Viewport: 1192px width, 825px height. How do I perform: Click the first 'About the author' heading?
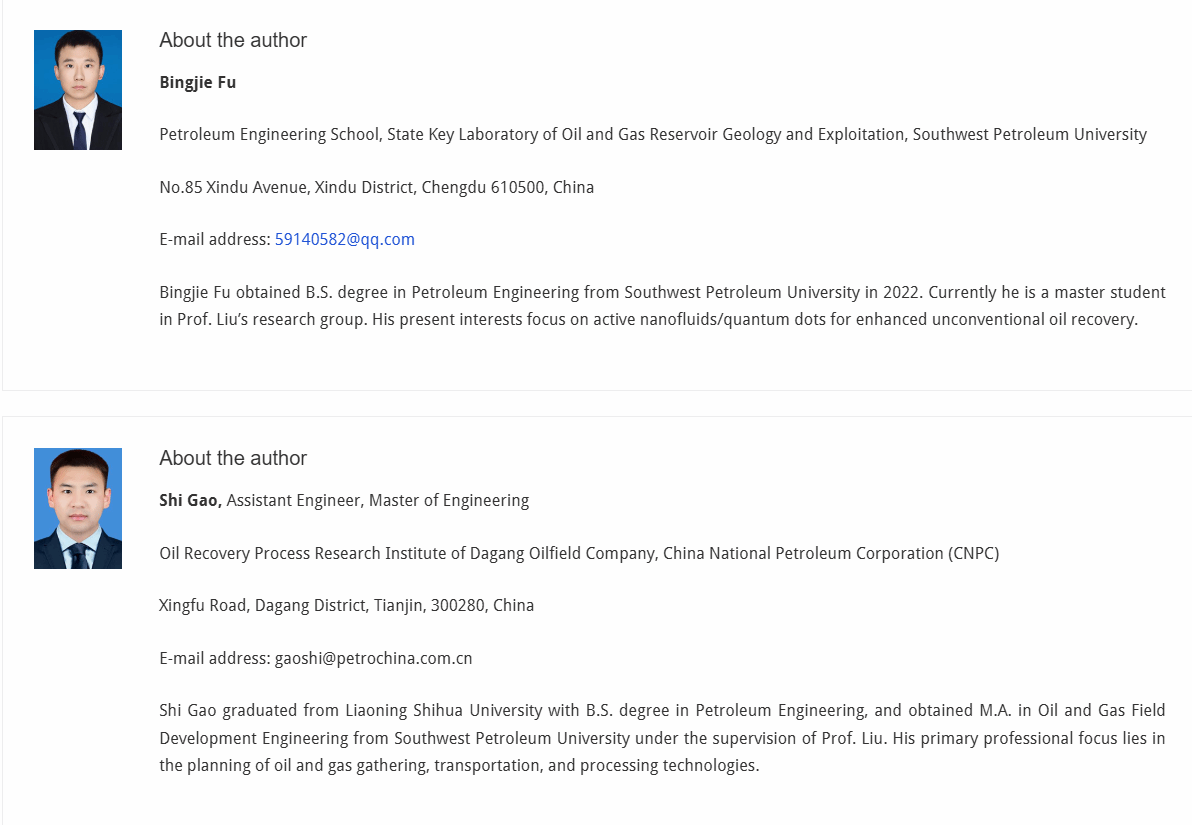click(x=233, y=40)
